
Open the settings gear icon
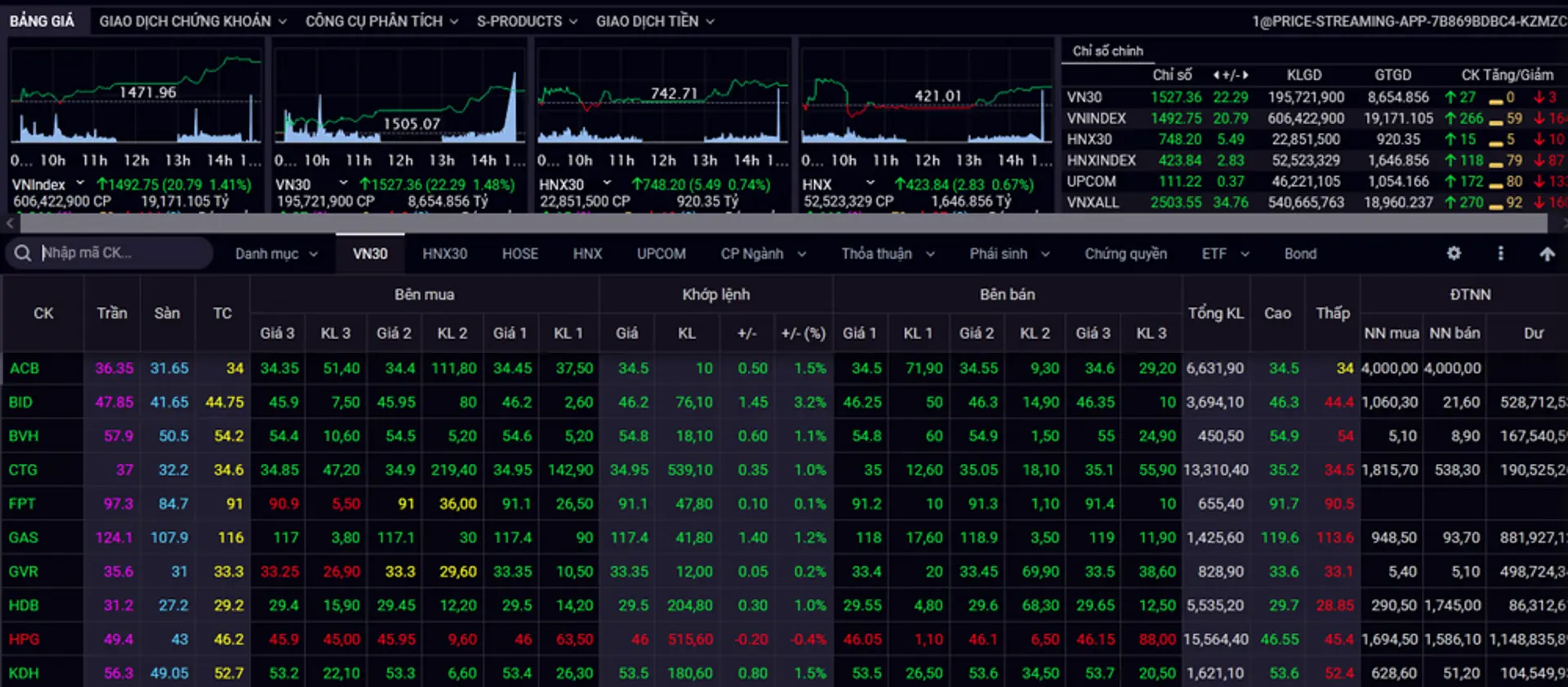point(1454,253)
